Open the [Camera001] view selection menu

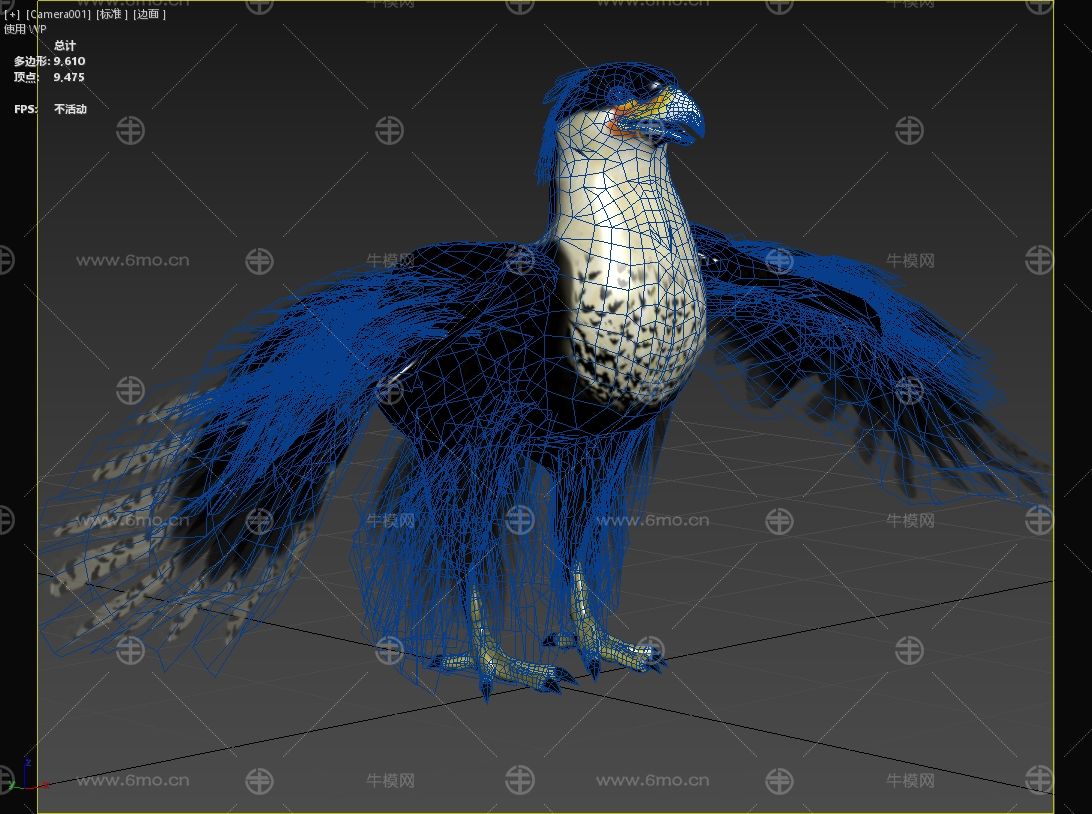pos(58,15)
